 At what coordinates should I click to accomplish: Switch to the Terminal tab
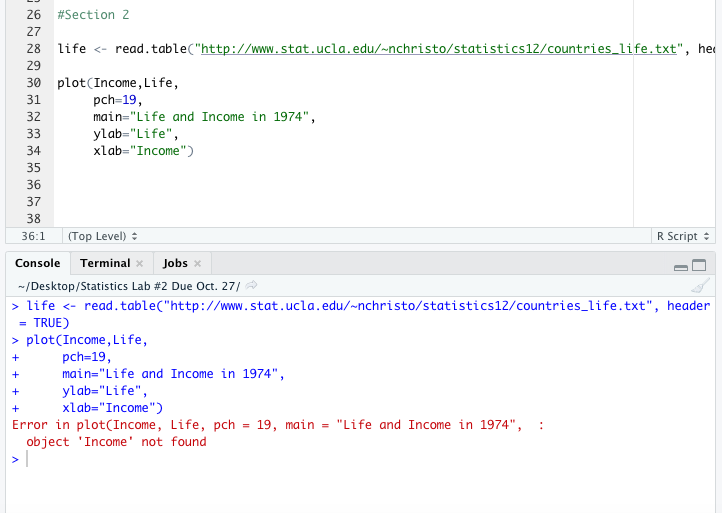(105, 263)
